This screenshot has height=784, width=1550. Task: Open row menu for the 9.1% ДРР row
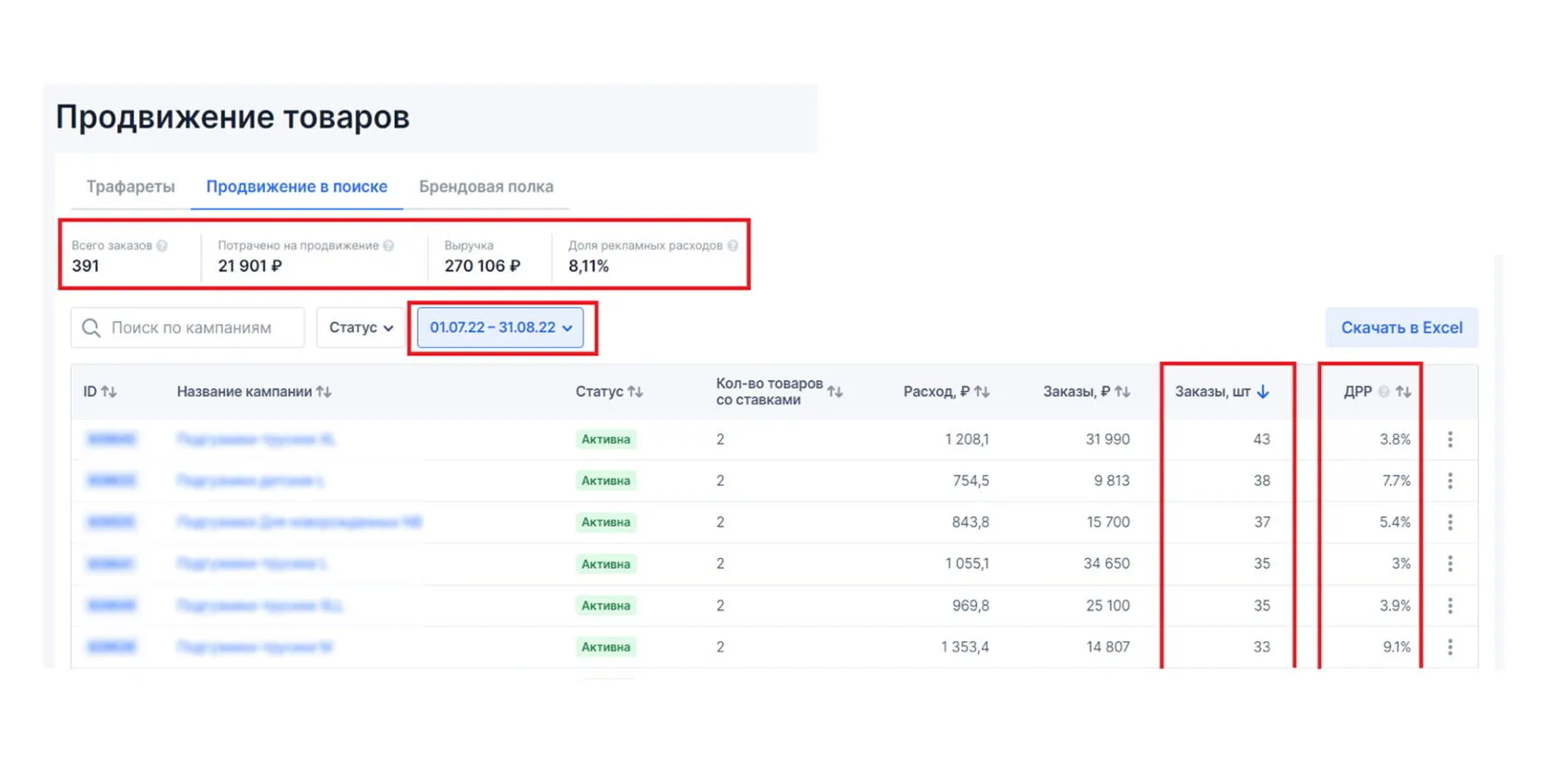pyautogui.click(x=1450, y=647)
